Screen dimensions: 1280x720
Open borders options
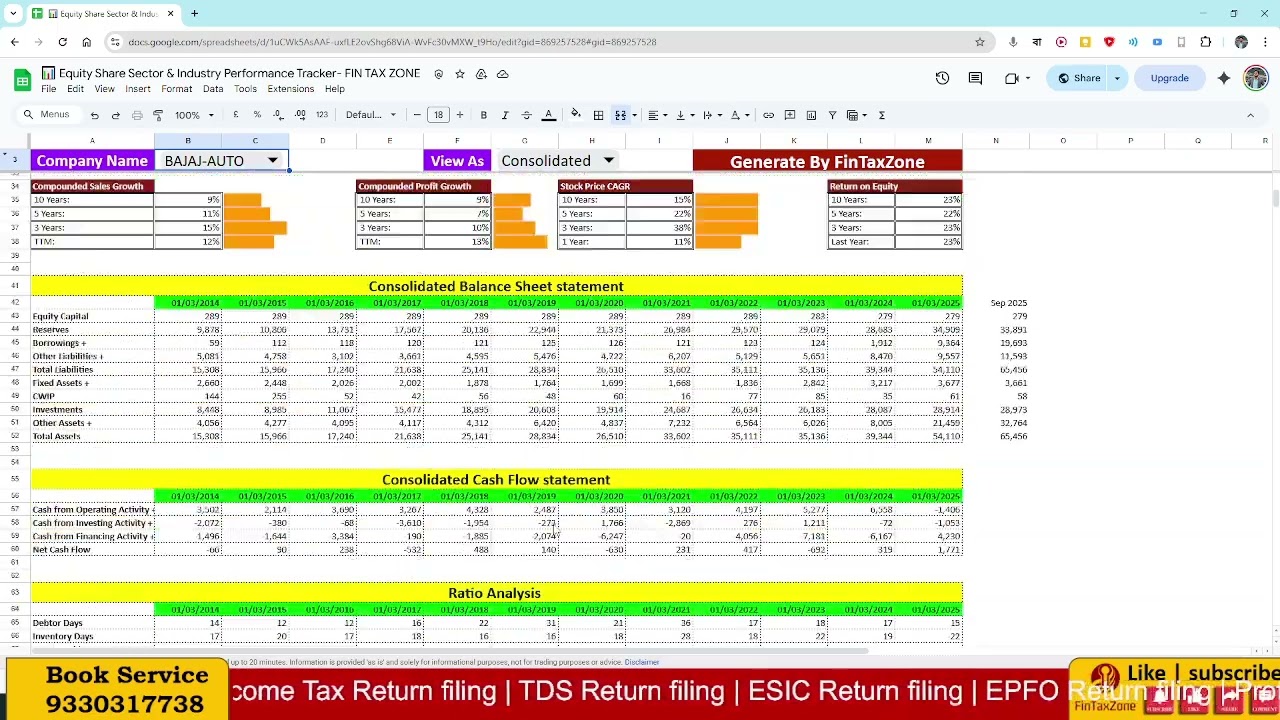pyautogui.click(x=598, y=115)
